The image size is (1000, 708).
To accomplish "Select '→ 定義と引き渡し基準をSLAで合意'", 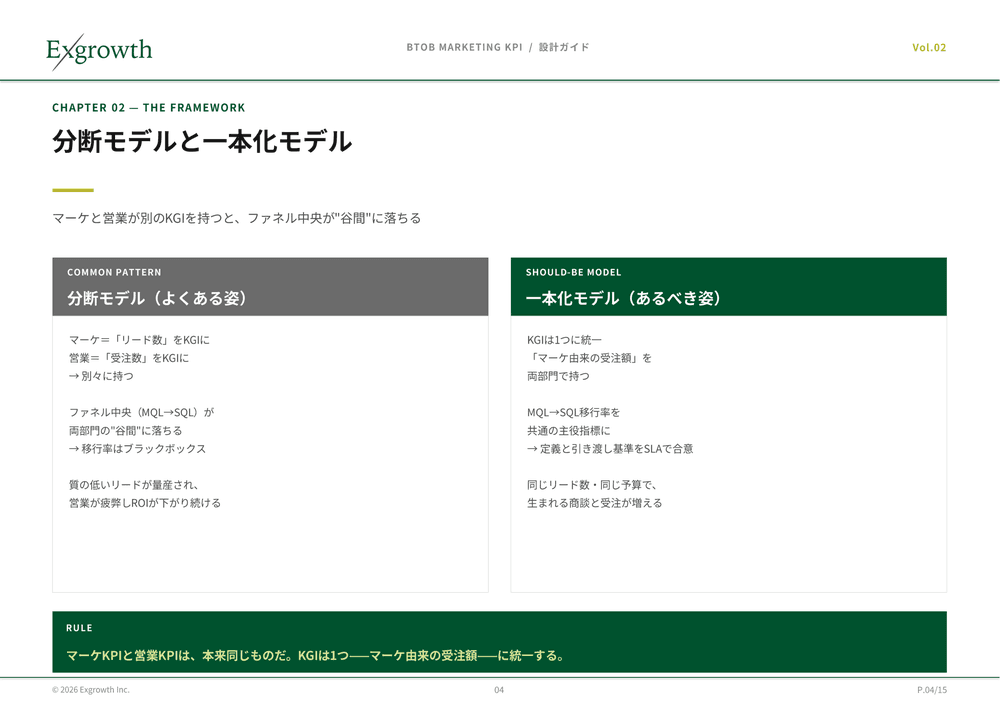I will 610,448.
